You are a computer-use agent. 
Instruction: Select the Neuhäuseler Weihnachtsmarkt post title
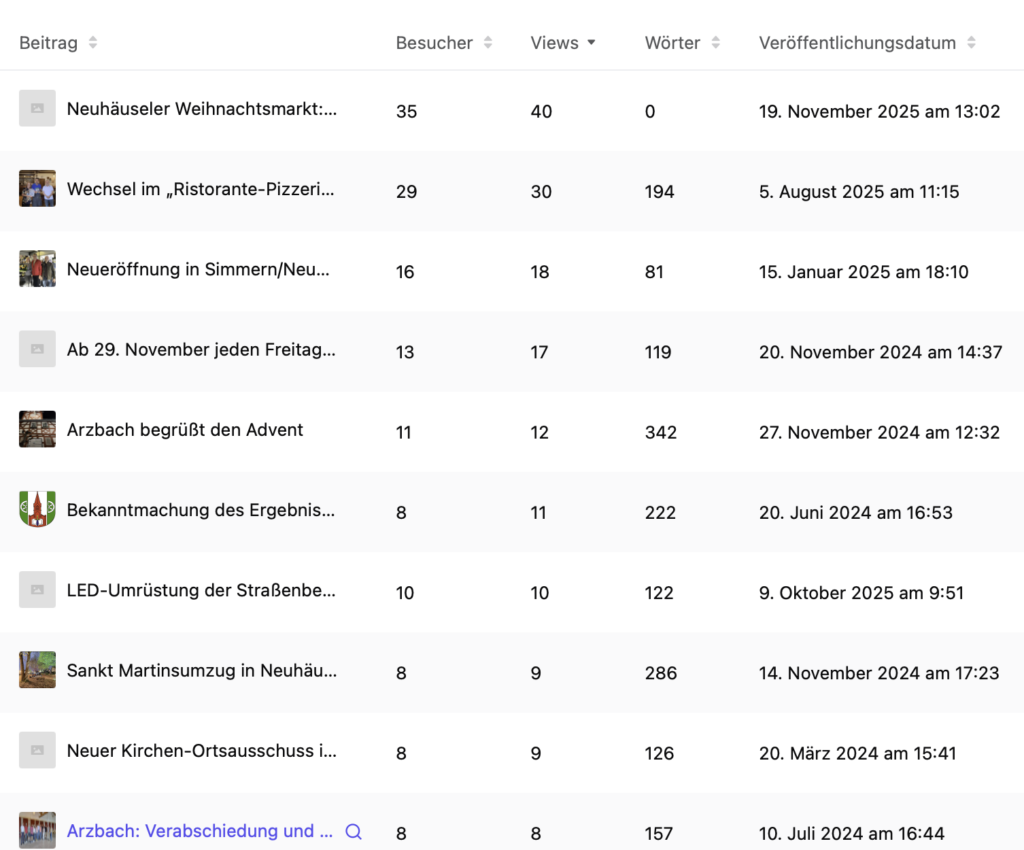point(201,110)
